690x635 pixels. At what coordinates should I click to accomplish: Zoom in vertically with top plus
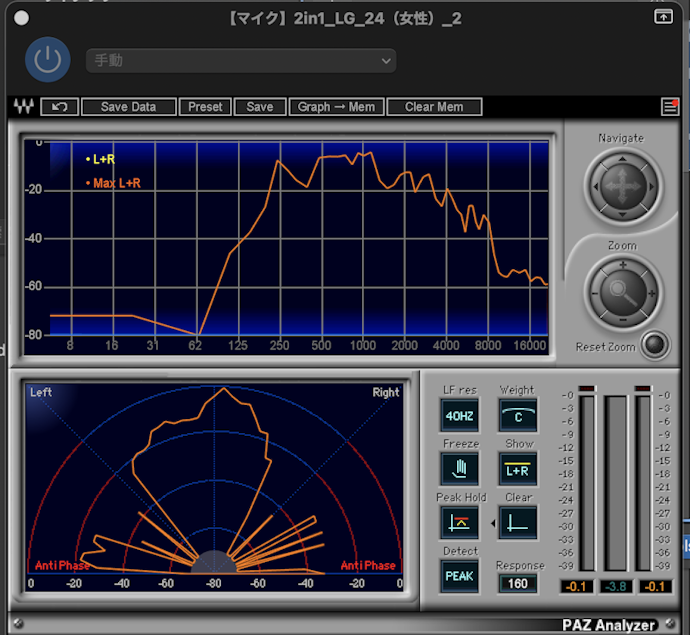(623, 265)
